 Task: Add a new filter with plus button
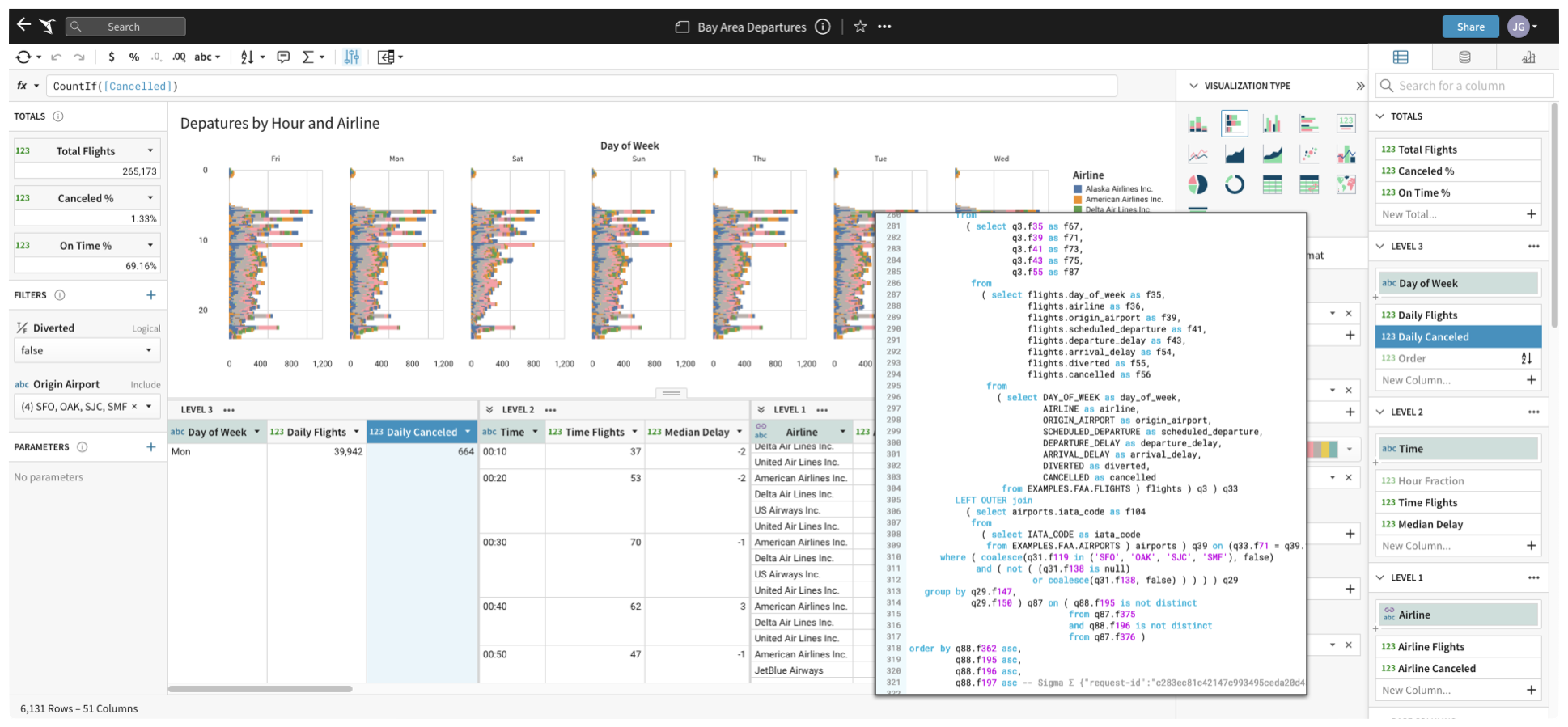tap(150, 295)
